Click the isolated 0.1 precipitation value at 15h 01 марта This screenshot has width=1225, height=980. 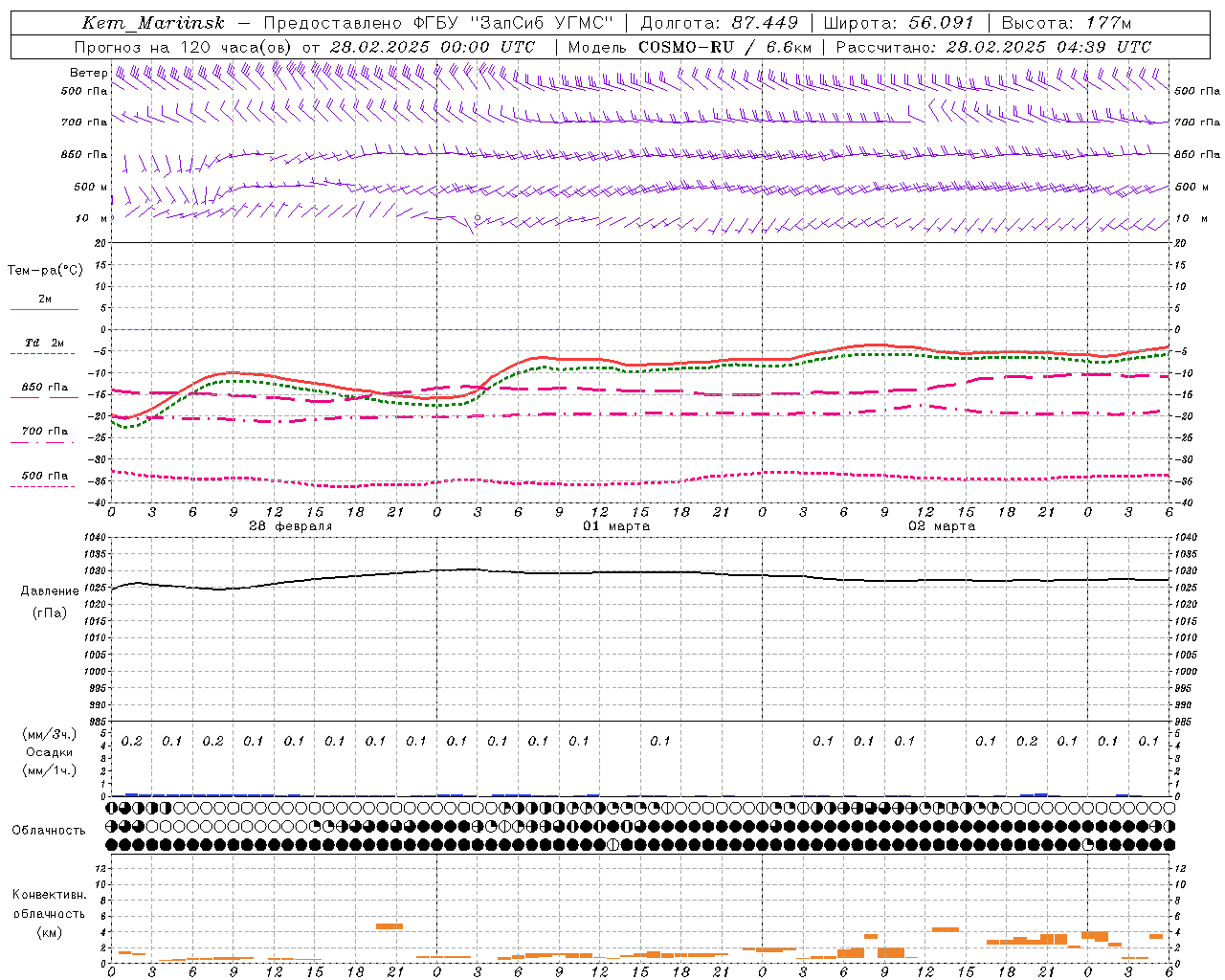tap(660, 741)
